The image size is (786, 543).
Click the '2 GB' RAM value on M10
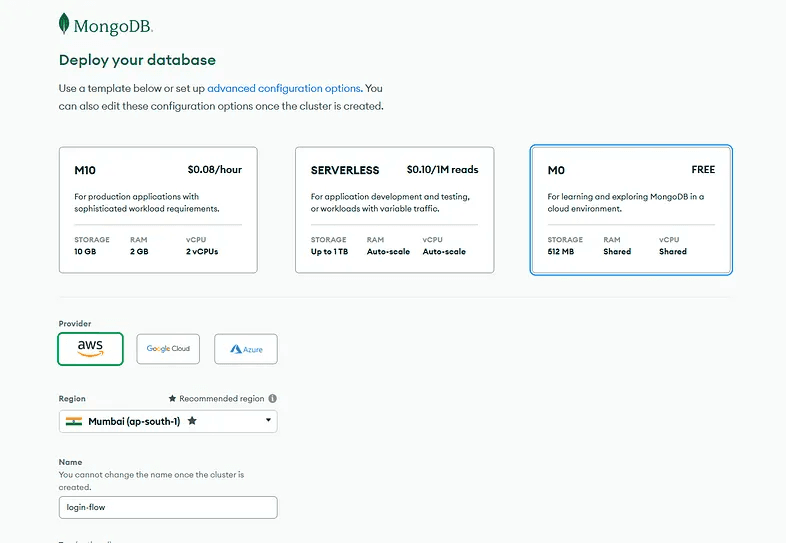139,251
